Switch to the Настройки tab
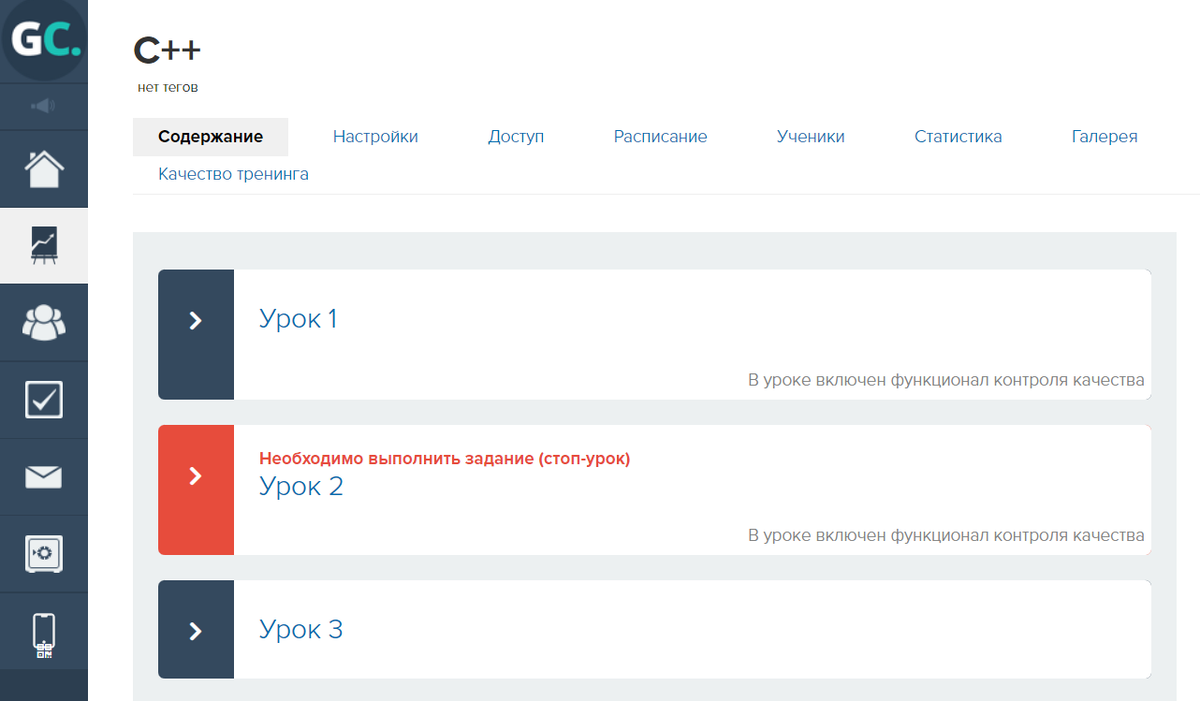The image size is (1200, 701). 375,137
